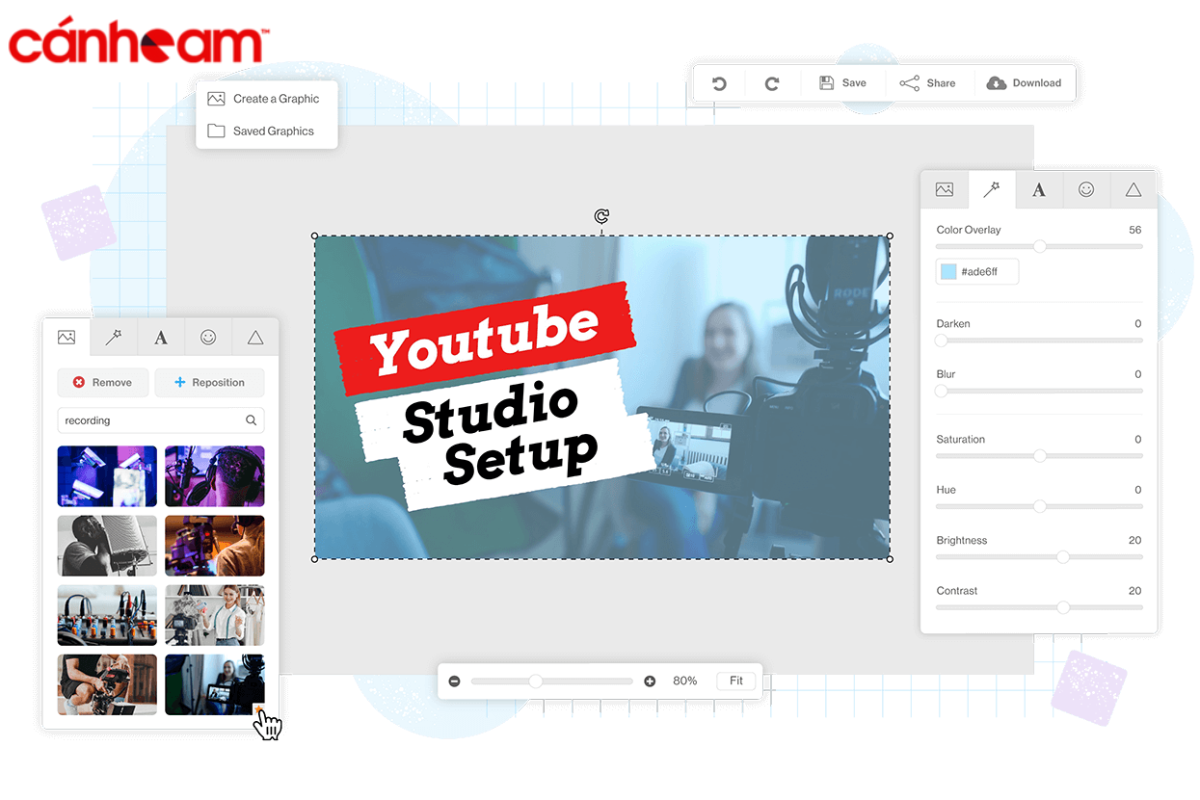Click the #ade6ff color swatch
Viewport: 1200px width, 800px height.
pyautogui.click(x=947, y=271)
